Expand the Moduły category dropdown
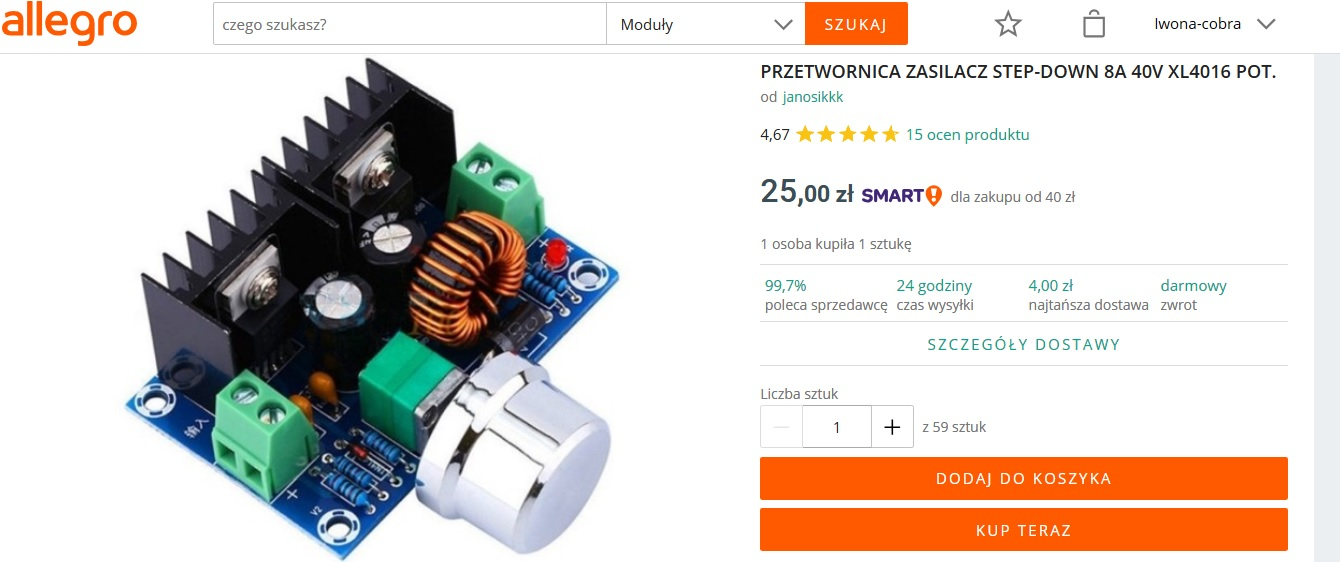 [x=705, y=24]
